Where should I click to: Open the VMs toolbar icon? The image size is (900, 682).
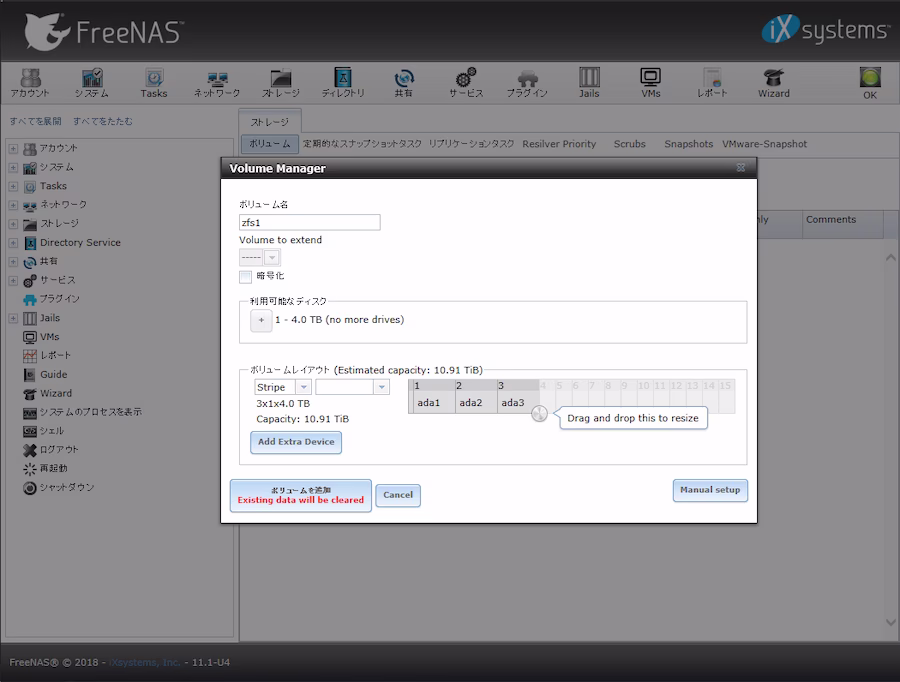pyautogui.click(x=650, y=83)
